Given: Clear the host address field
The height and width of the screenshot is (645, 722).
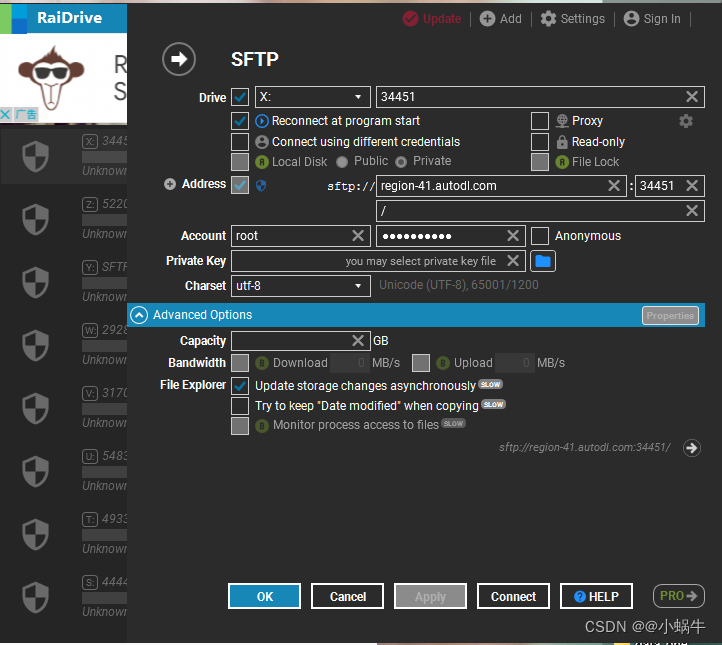Looking at the screenshot, I should coord(614,186).
